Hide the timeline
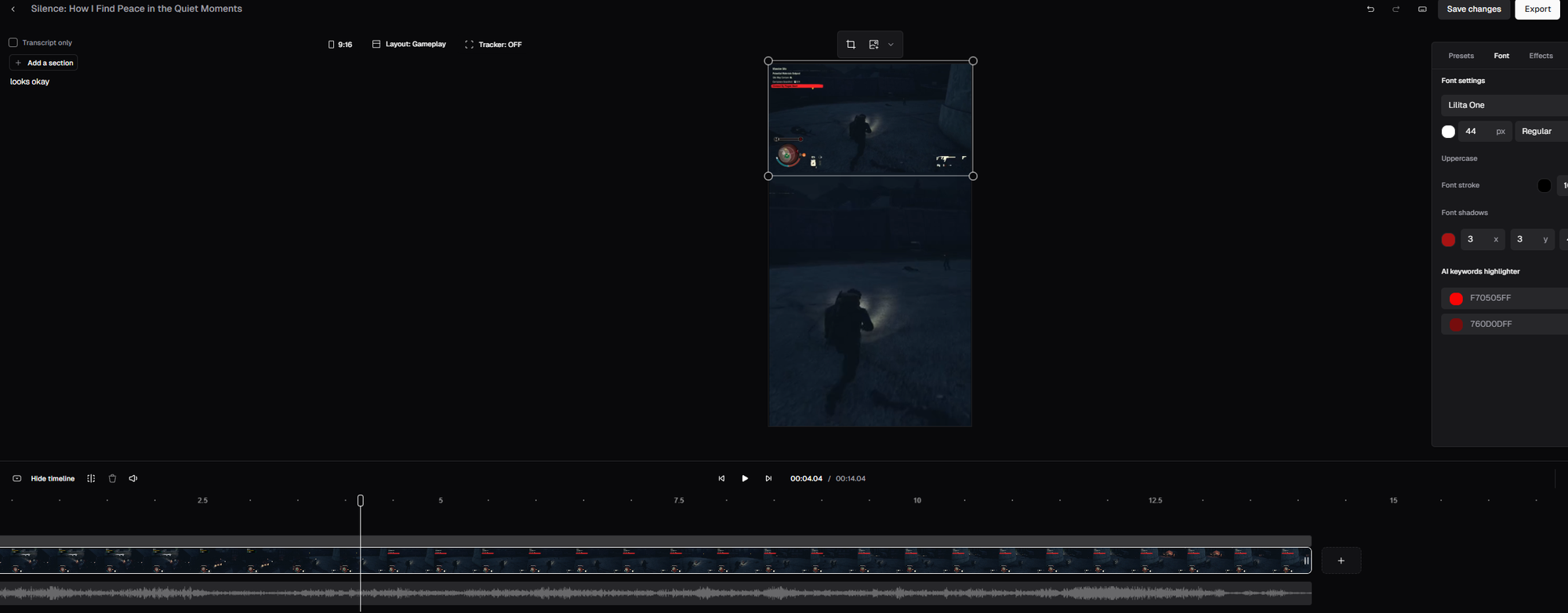Screen dimensions: 1568x613 53,479
